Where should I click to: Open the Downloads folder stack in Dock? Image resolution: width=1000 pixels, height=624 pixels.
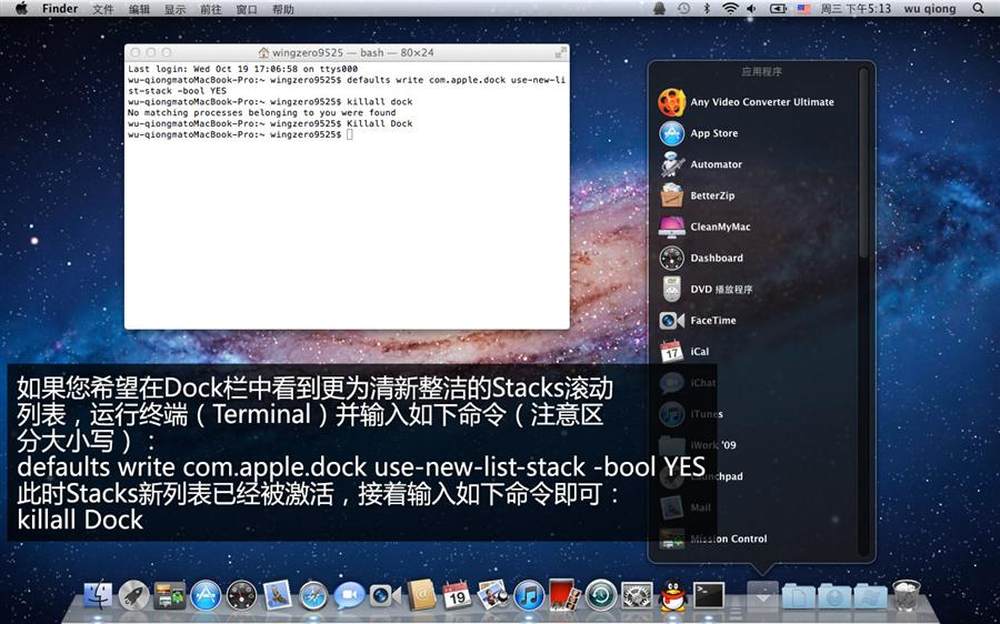coord(835,596)
